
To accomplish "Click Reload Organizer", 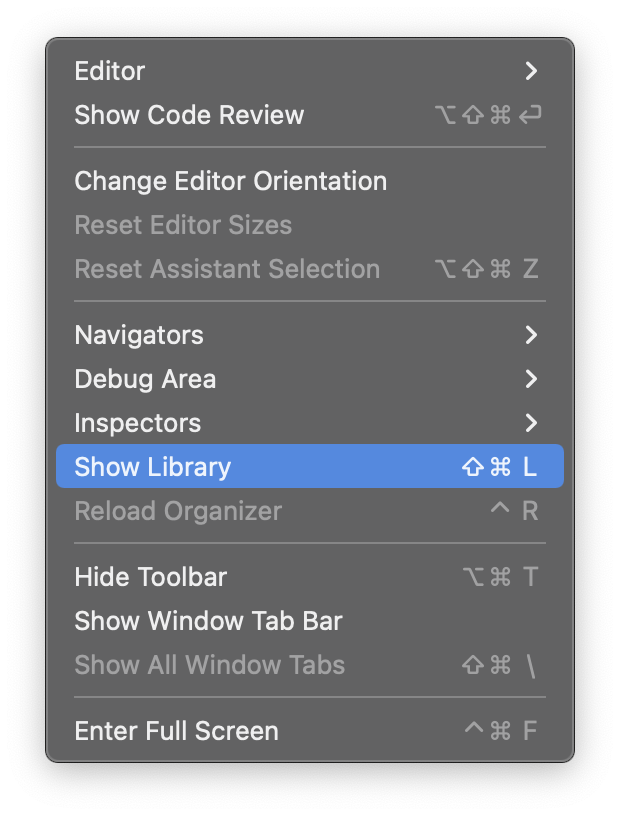I will click(178, 511).
